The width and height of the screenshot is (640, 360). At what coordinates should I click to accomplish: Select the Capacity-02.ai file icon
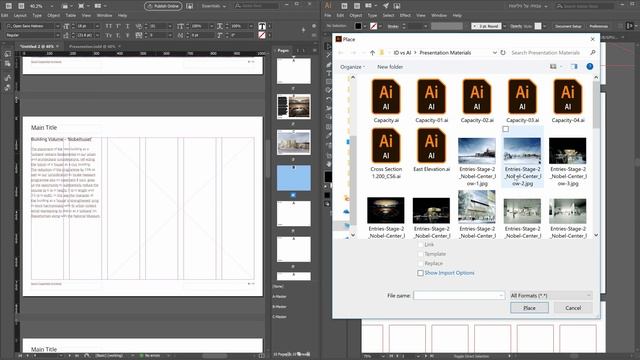(477, 96)
